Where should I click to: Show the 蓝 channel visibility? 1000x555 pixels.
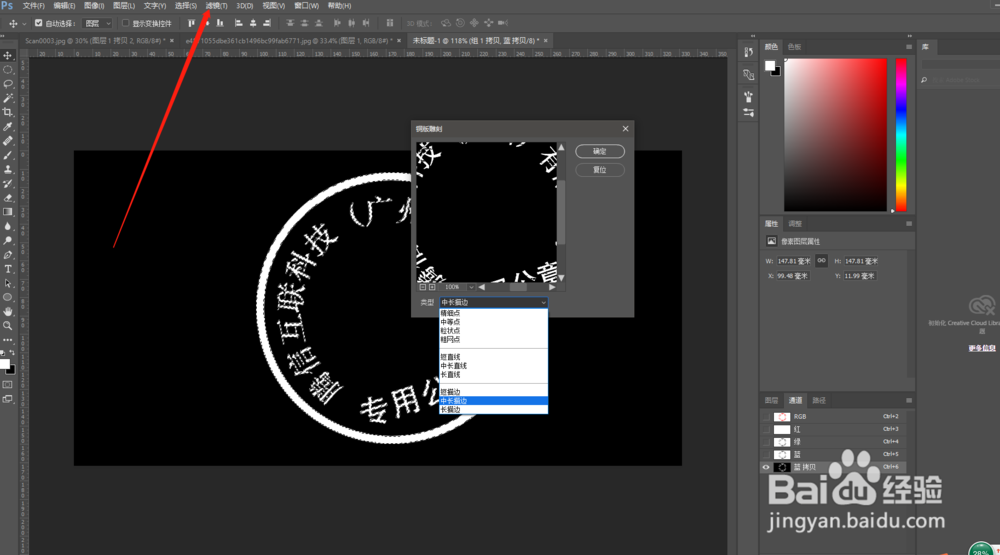pyautogui.click(x=766, y=455)
